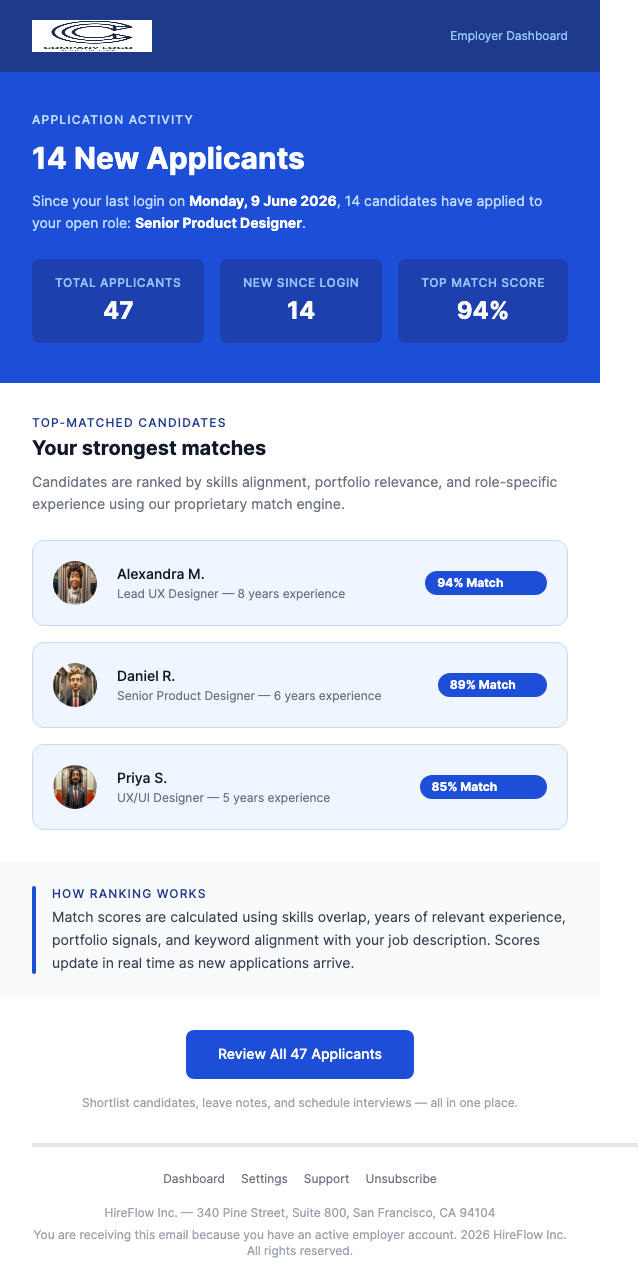The width and height of the screenshot is (638, 1283).
Task: Open Alexandra M.'s profile photo
Action: [75, 583]
